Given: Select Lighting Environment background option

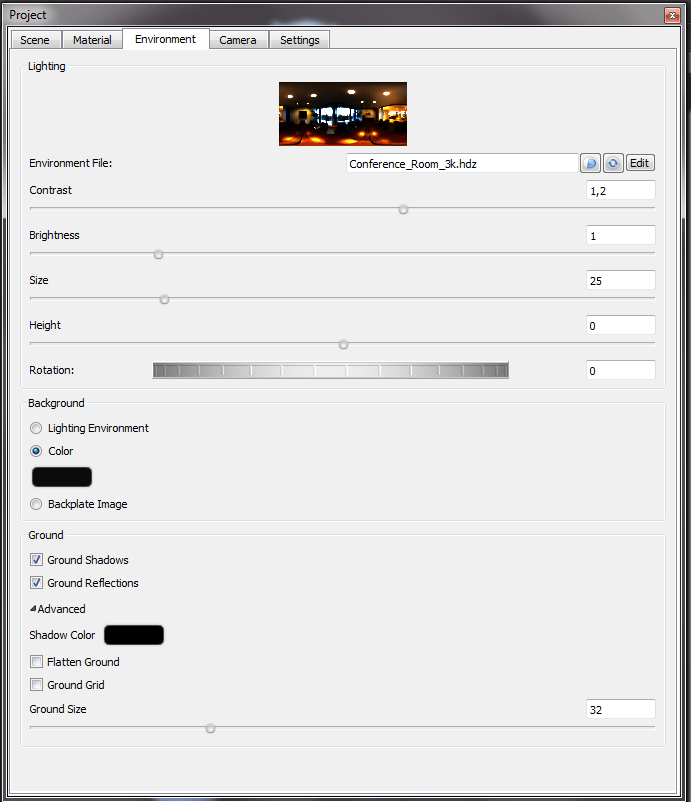Looking at the screenshot, I should coord(36,428).
